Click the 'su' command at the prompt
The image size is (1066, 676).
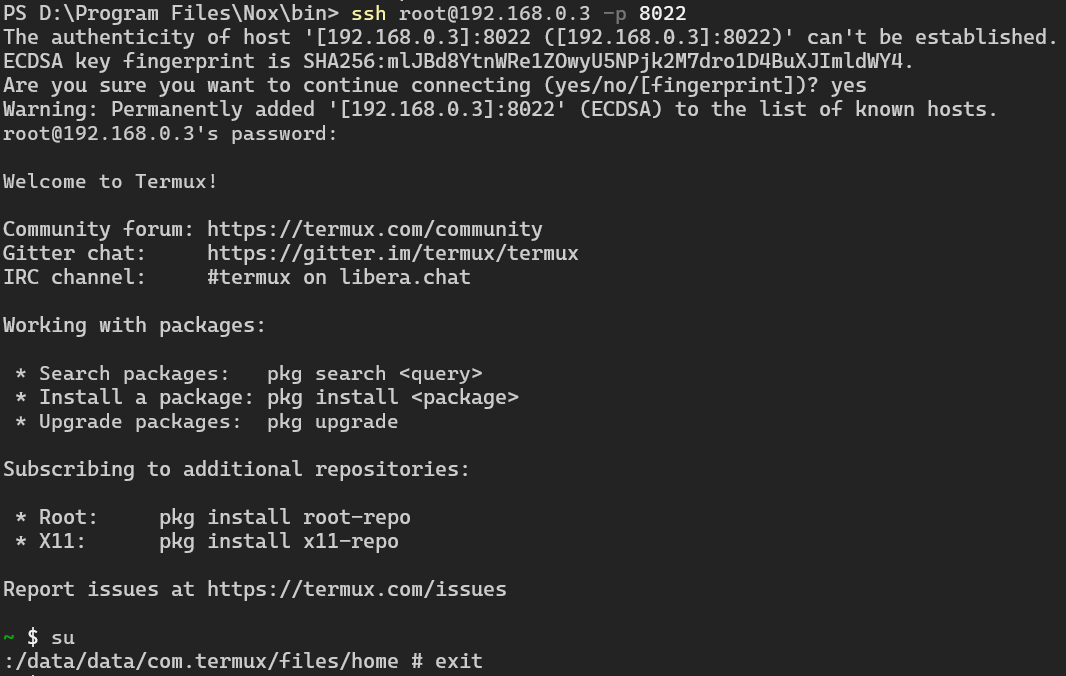pyautogui.click(x=63, y=638)
